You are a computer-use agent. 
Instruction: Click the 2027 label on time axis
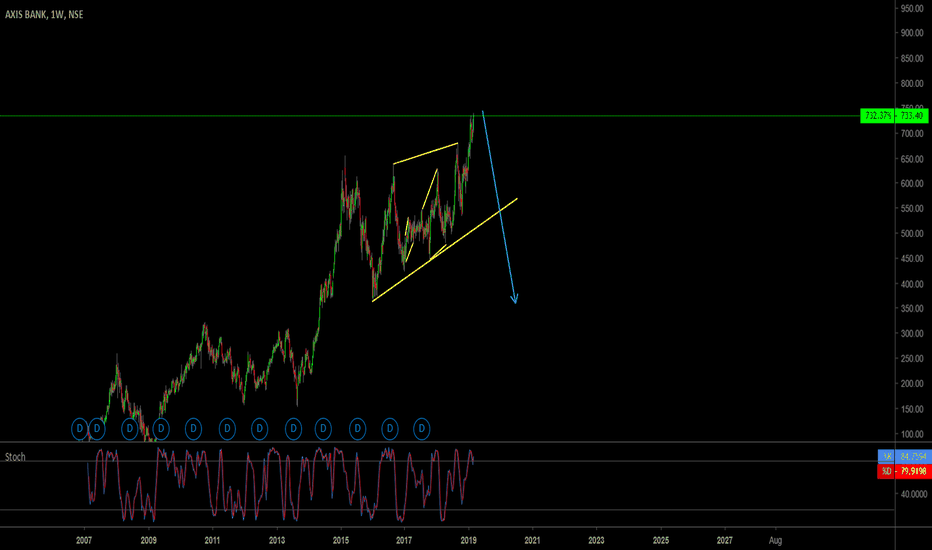(x=725, y=540)
